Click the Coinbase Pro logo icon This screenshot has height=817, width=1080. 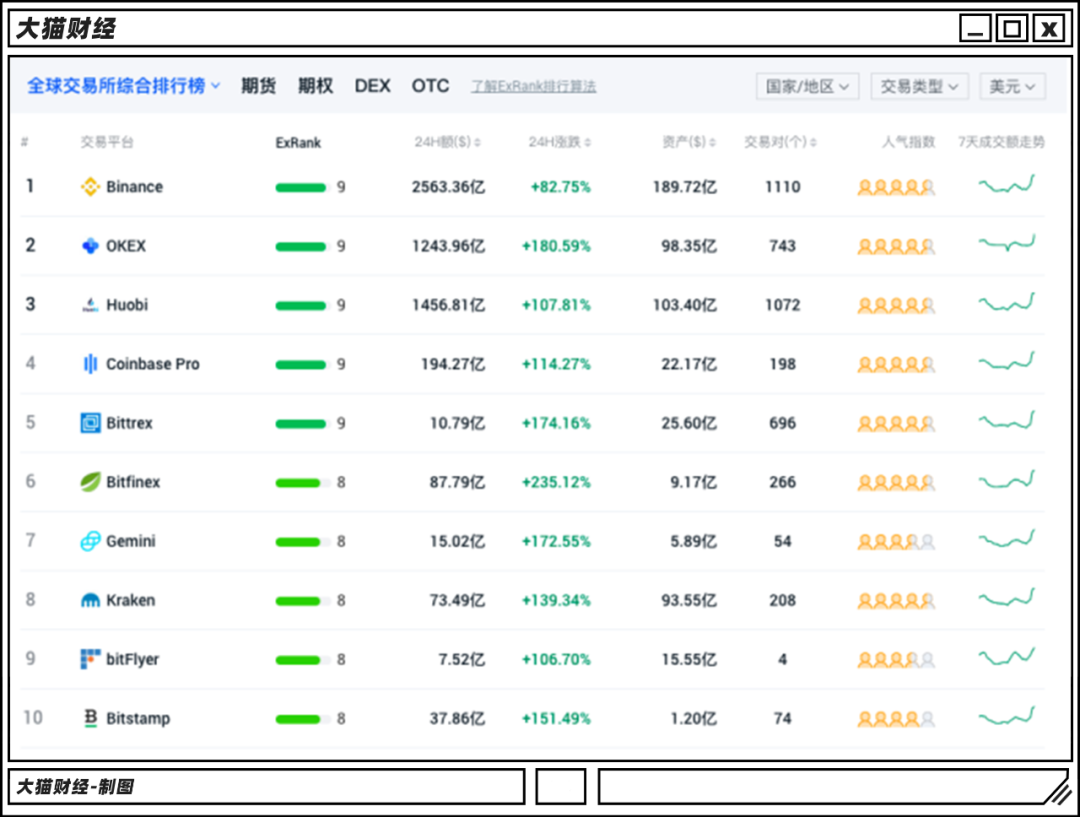tap(90, 364)
